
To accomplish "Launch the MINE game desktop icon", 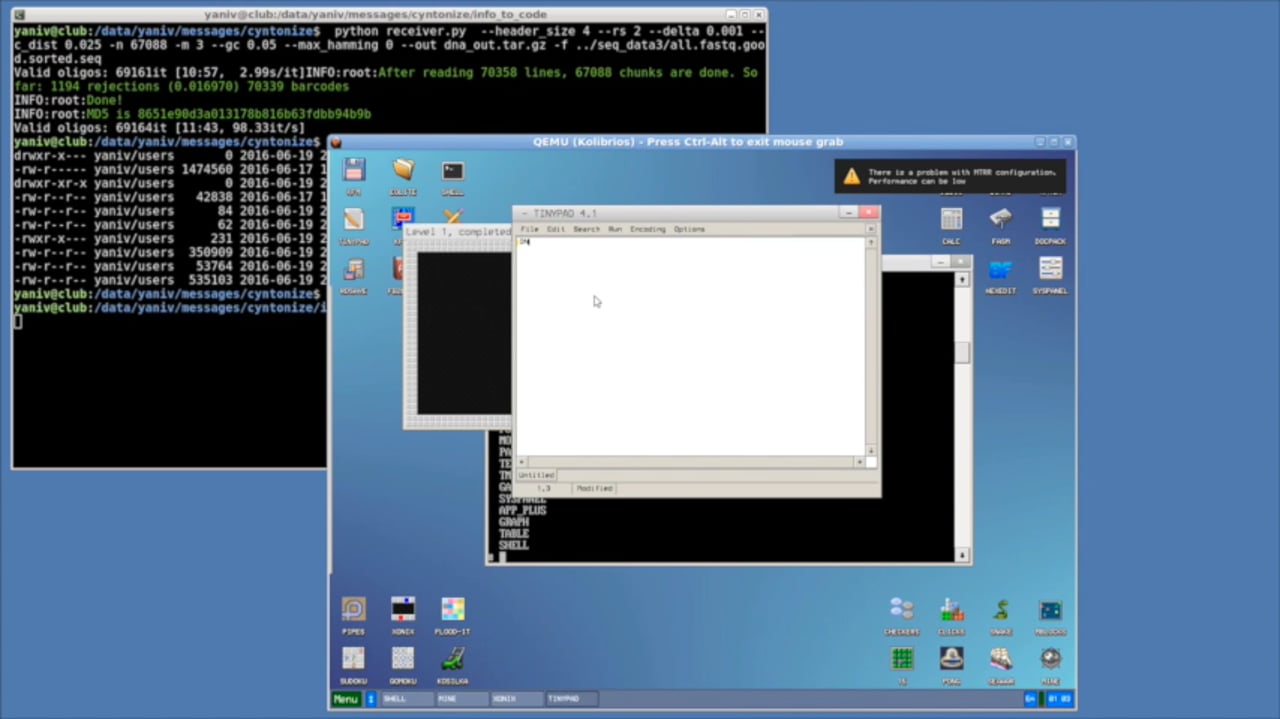I will click(x=1050, y=658).
